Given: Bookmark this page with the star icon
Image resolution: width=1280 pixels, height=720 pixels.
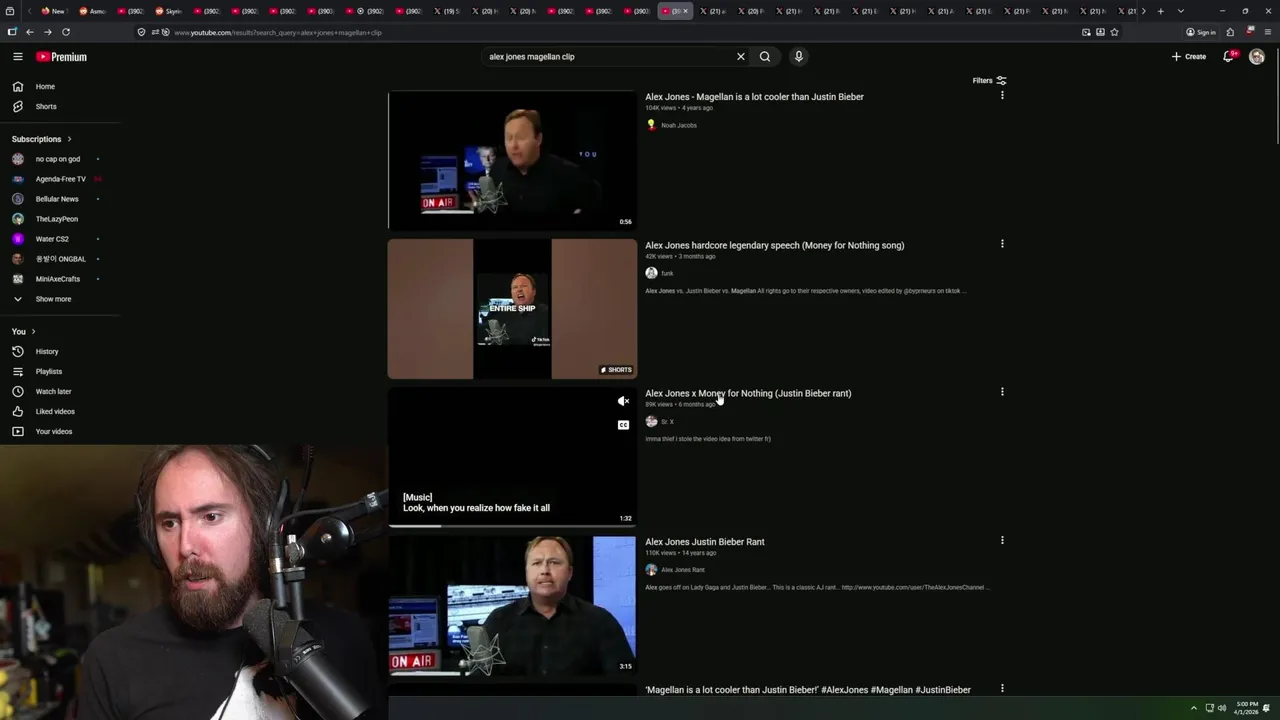Looking at the screenshot, I should 1114,32.
